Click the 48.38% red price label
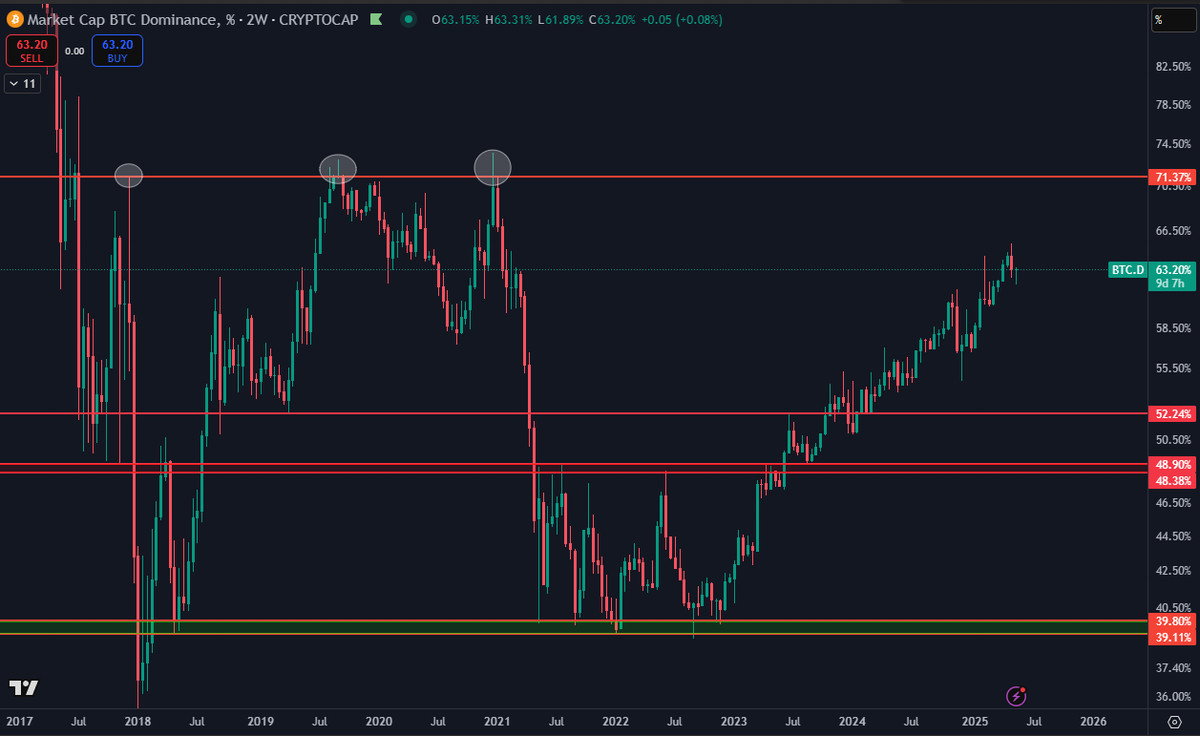Screen dimensions: 1200x736 [1173, 481]
